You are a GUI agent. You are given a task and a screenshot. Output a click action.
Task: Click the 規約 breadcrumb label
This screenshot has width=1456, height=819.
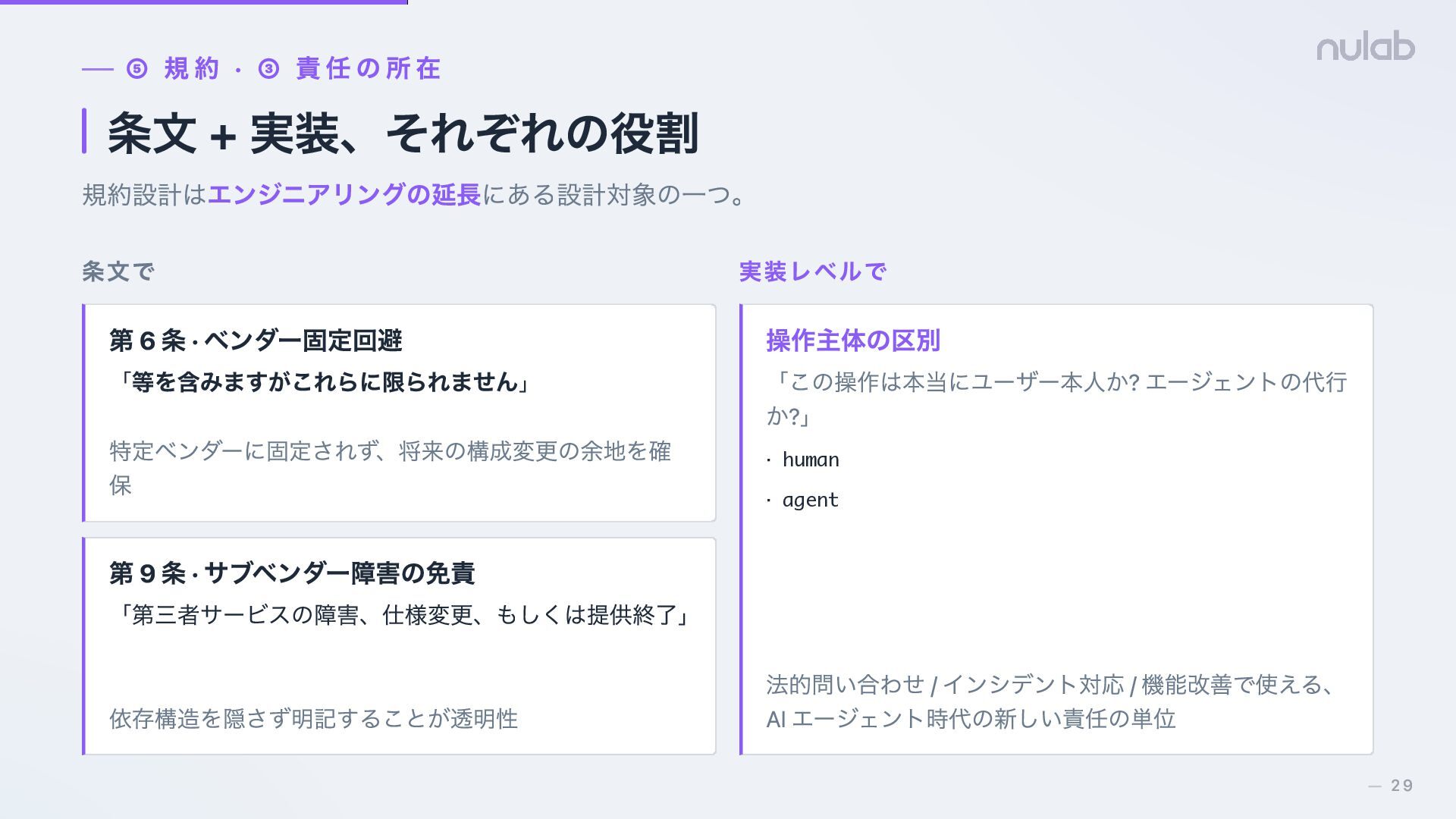[192, 69]
